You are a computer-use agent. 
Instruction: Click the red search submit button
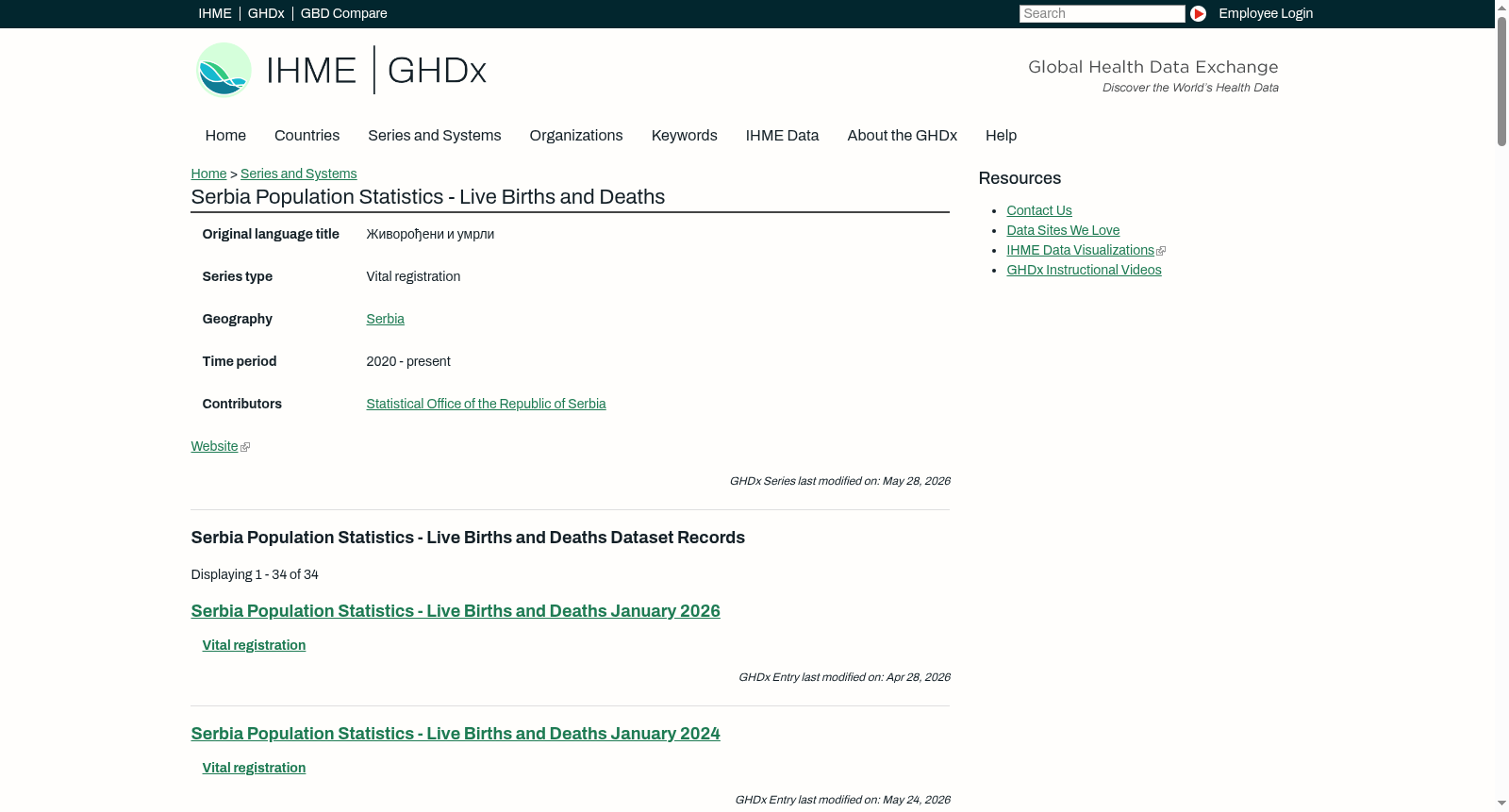(x=1198, y=13)
